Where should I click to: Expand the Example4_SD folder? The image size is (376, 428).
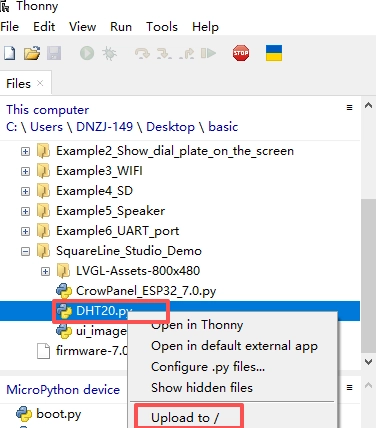click(25, 192)
